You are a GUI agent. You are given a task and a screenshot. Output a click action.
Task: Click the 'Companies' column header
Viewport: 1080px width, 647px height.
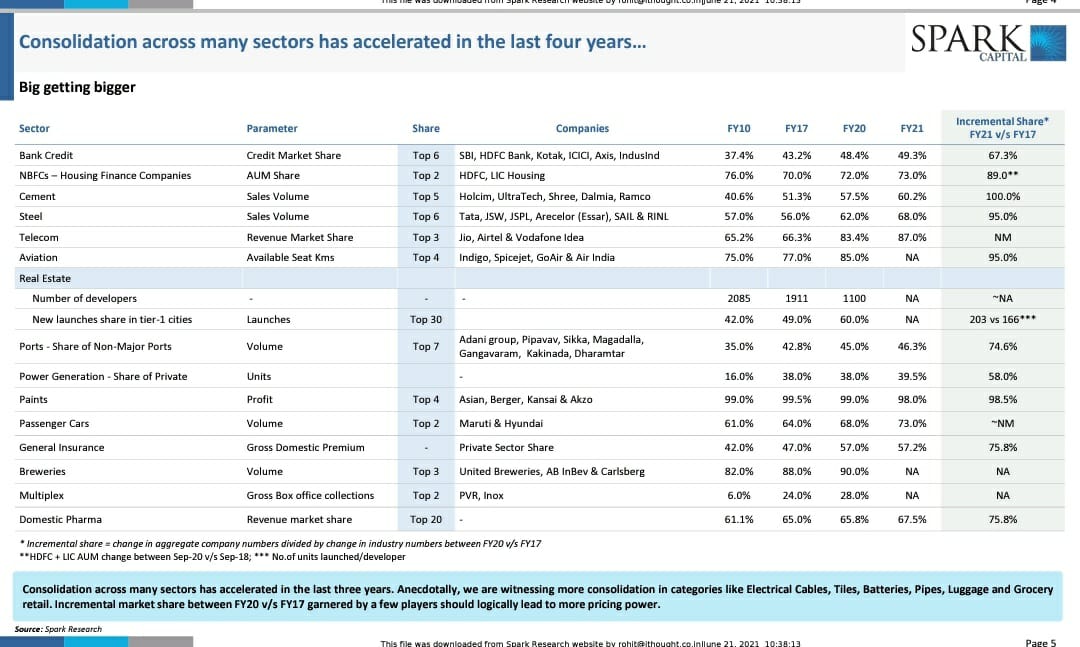click(x=582, y=128)
